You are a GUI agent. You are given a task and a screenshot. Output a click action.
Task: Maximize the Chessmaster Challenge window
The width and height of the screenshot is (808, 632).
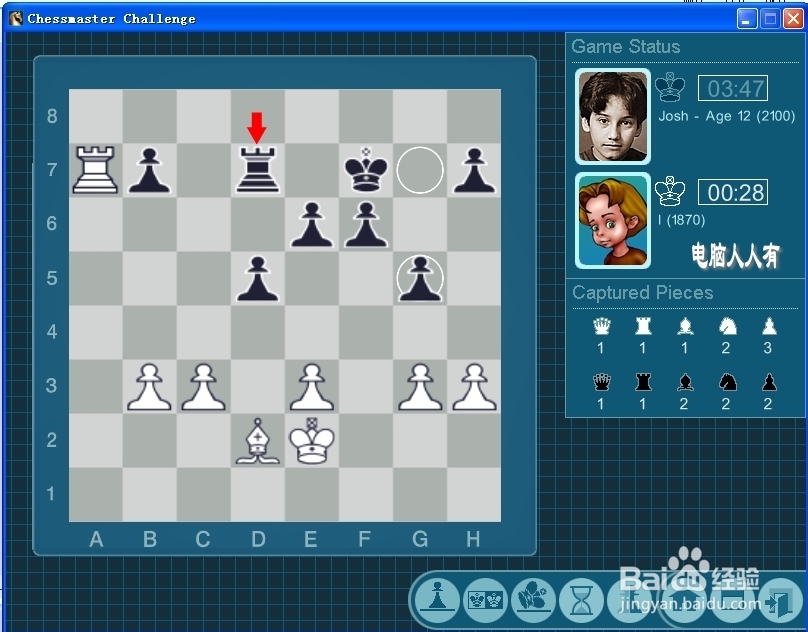coord(770,19)
